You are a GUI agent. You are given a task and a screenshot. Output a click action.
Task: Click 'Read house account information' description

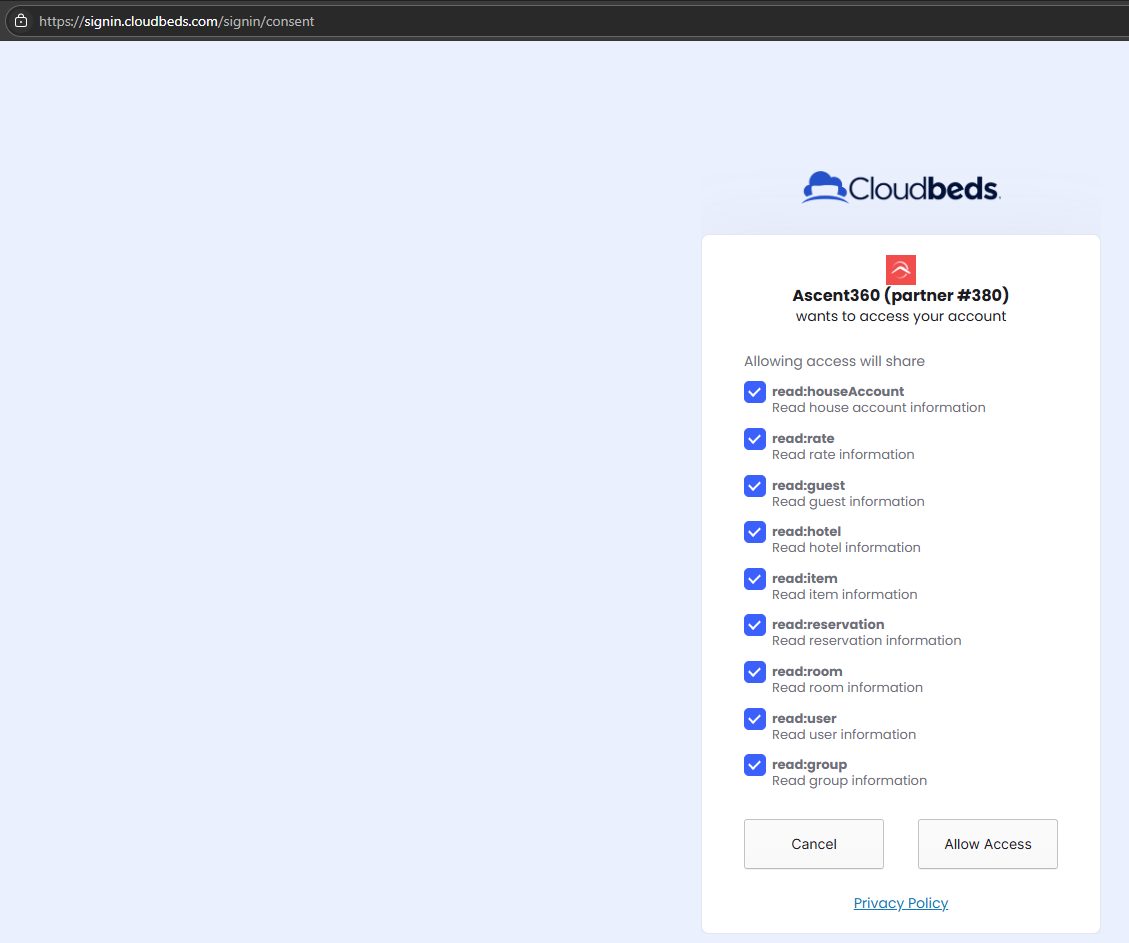(878, 407)
